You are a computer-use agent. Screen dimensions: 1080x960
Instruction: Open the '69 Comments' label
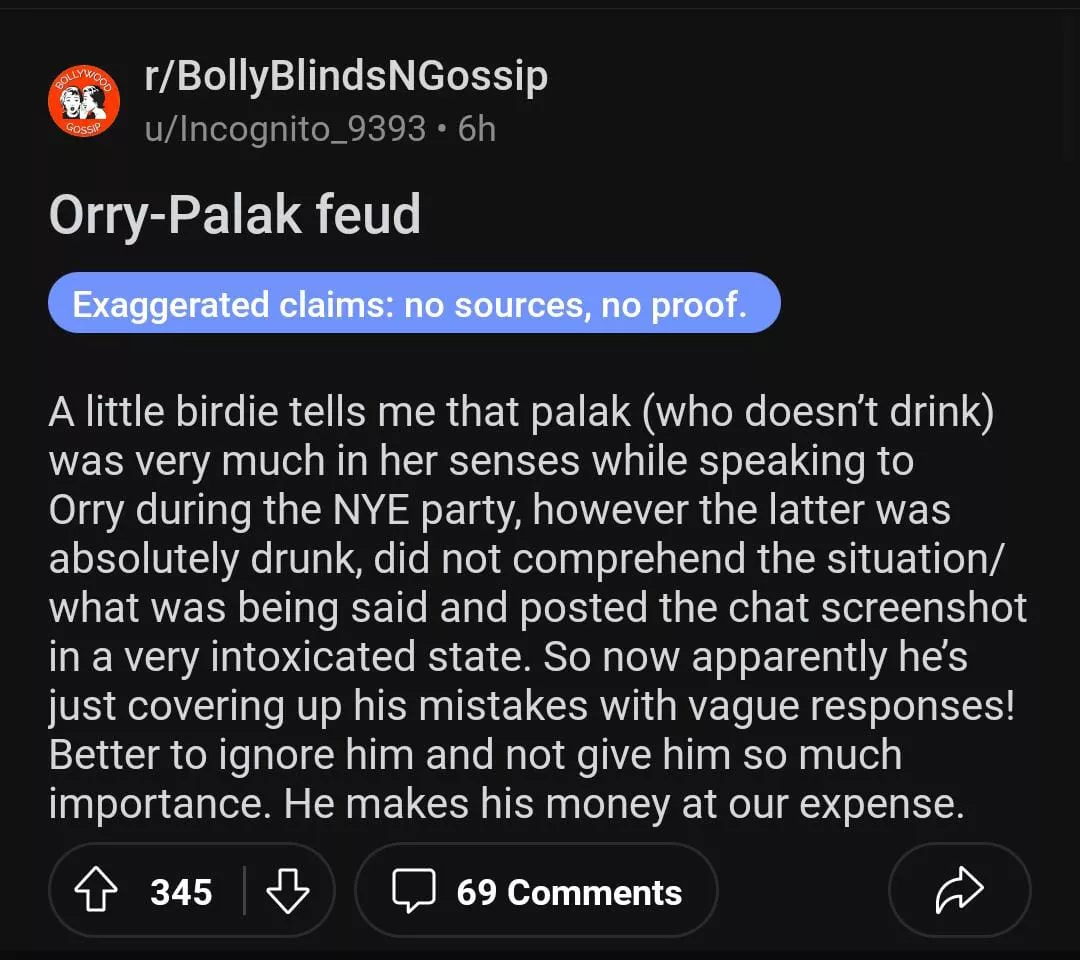tap(569, 891)
